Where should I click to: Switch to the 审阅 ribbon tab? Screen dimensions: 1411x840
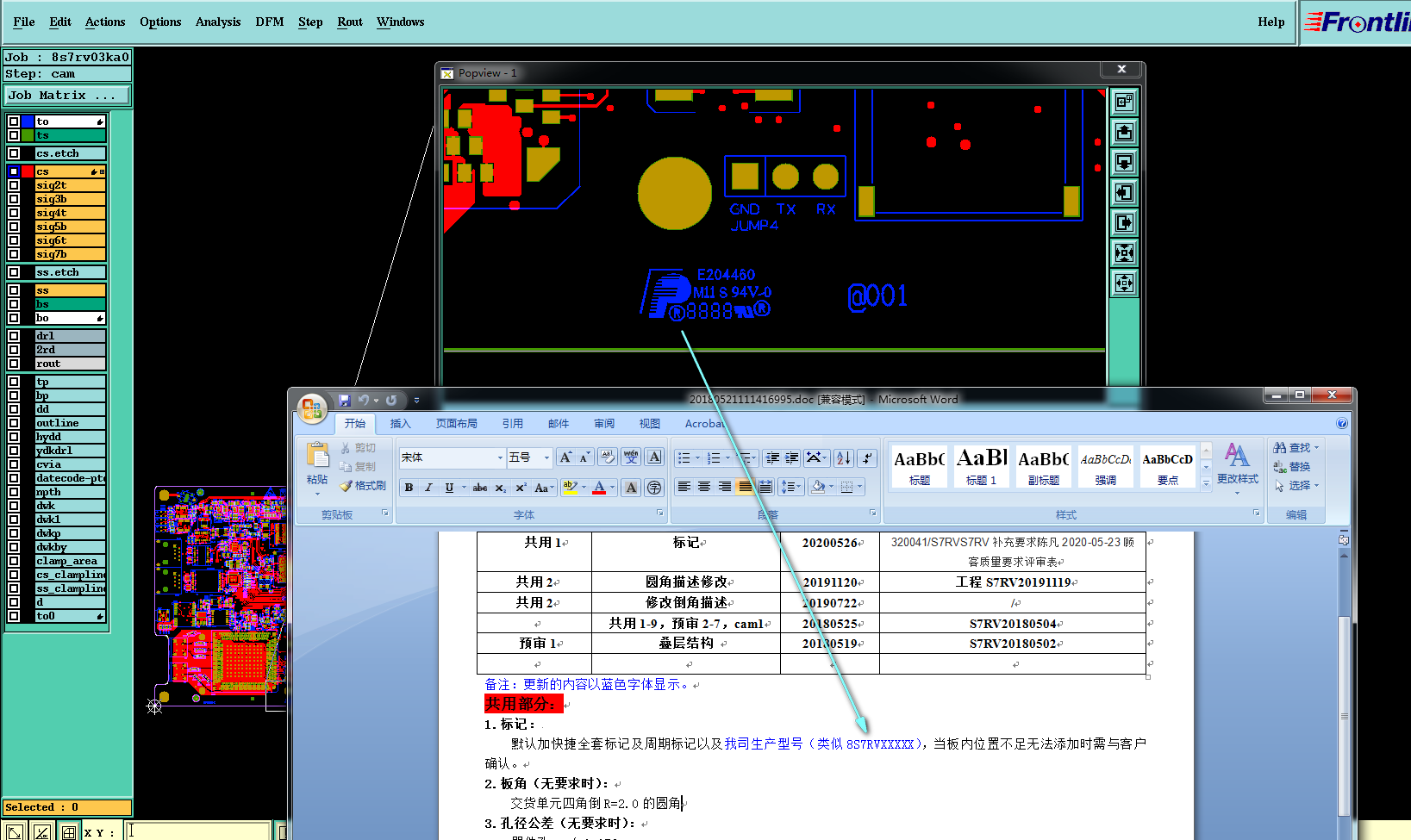tap(604, 423)
